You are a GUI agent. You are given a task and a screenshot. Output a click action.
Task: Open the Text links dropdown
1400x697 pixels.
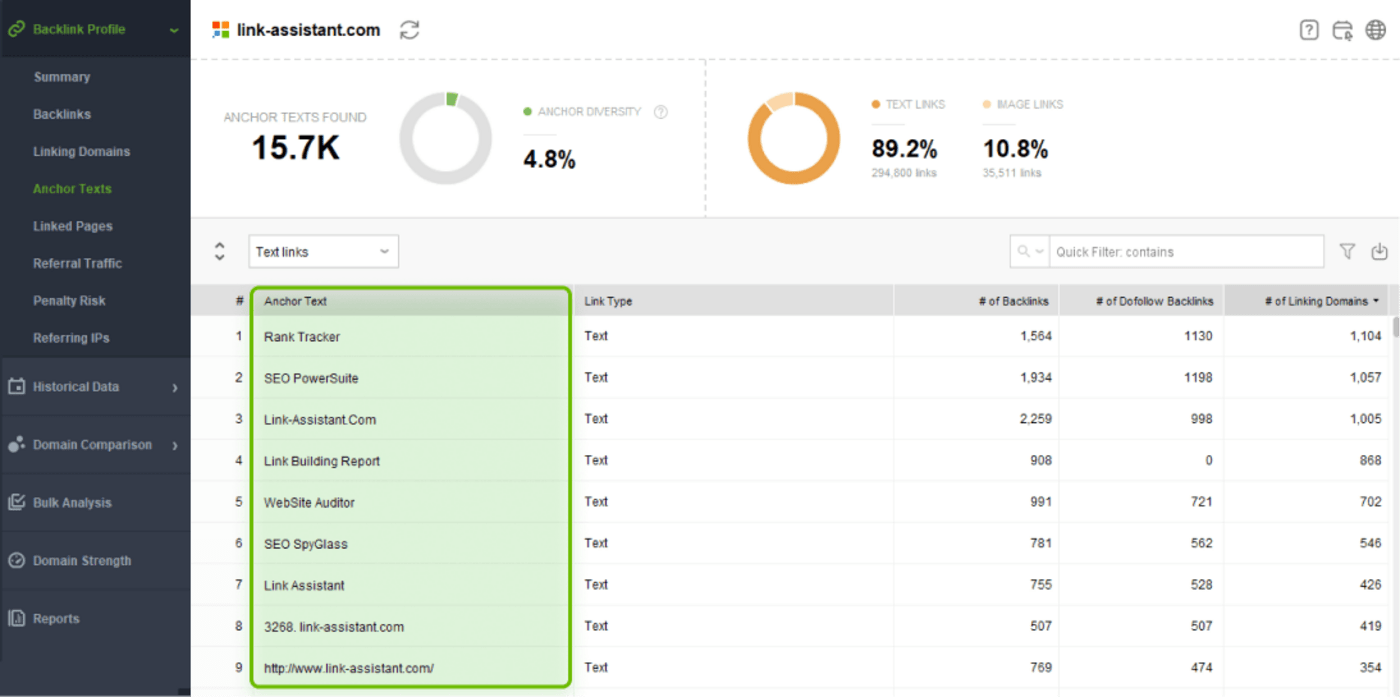(x=322, y=251)
